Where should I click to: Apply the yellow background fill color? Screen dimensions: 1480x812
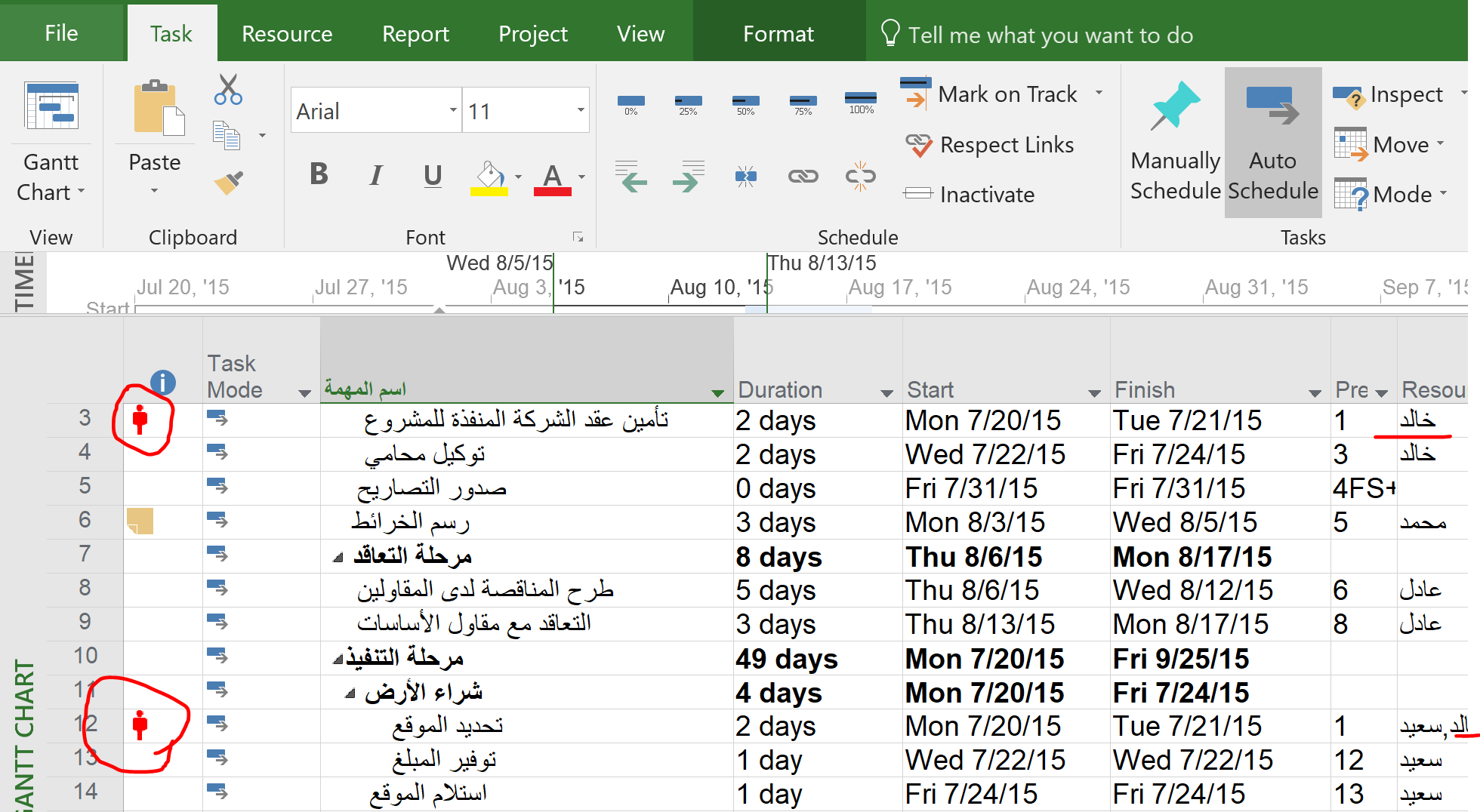click(489, 178)
